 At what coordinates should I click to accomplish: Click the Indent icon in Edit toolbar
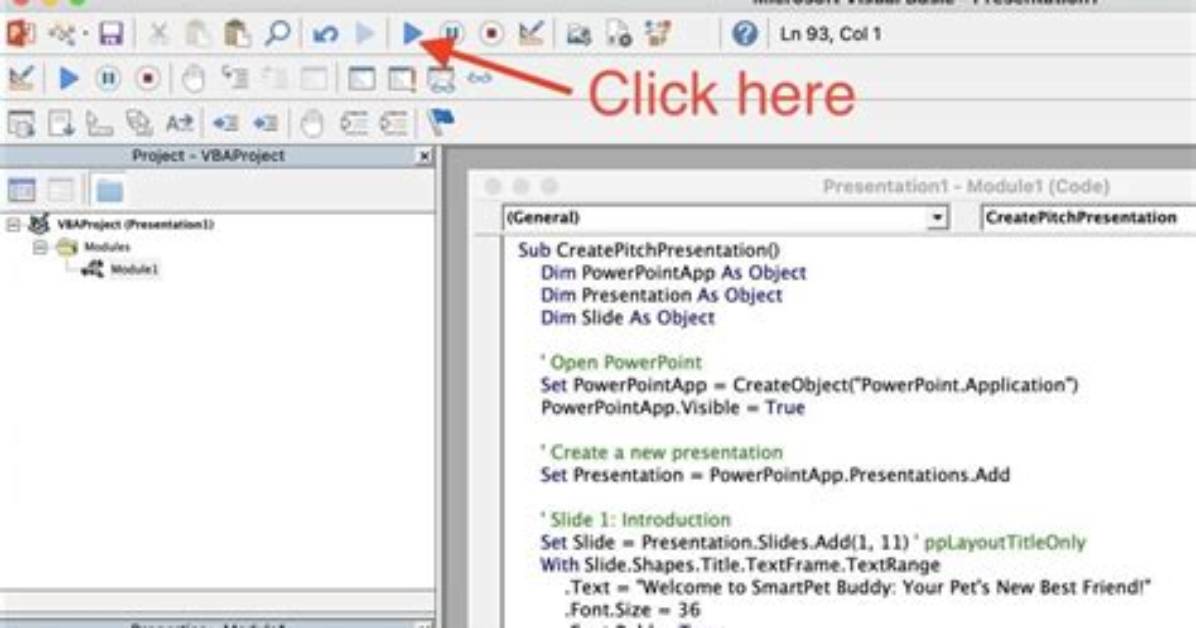pos(226,123)
